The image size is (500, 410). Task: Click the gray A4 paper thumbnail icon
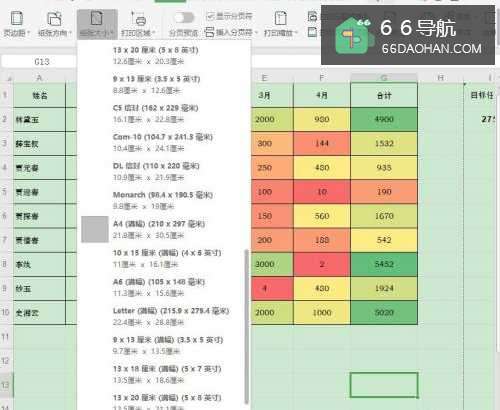(x=95, y=229)
